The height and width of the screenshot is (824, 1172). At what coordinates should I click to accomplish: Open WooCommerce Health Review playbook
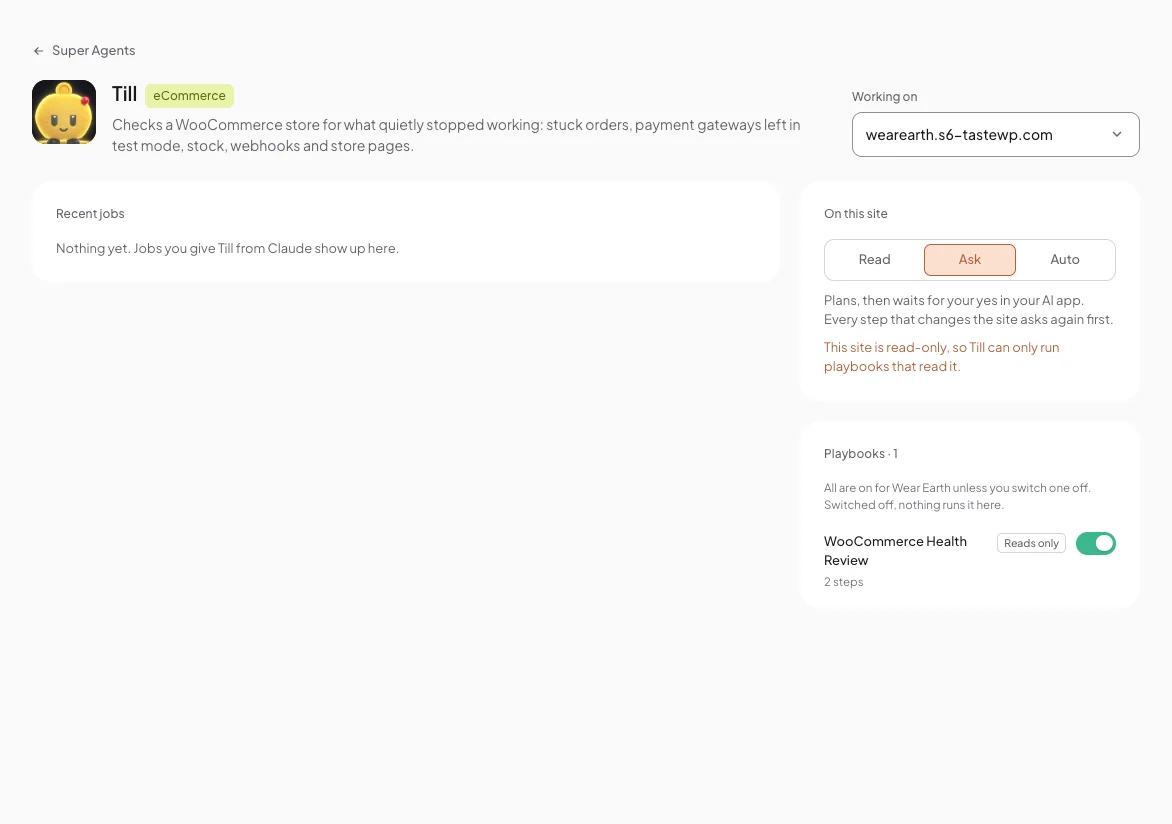click(x=895, y=551)
